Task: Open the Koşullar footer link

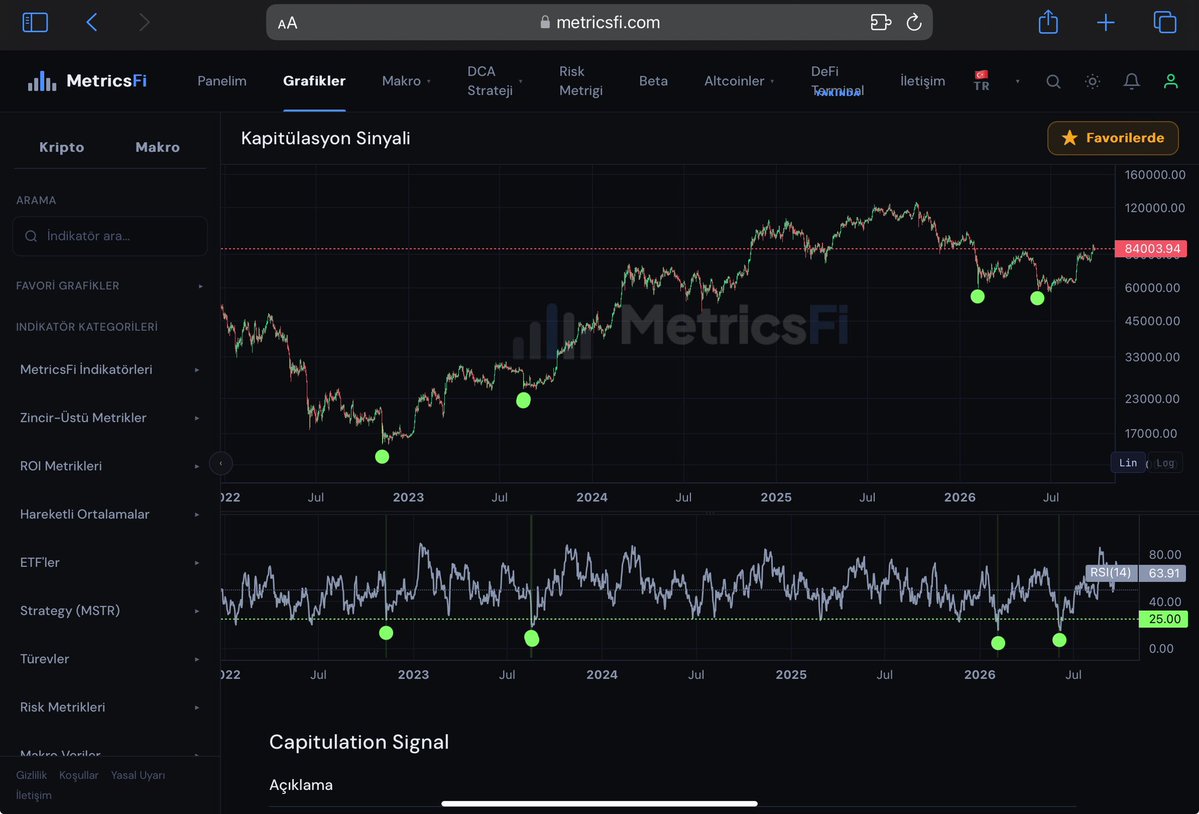Action: (79, 775)
